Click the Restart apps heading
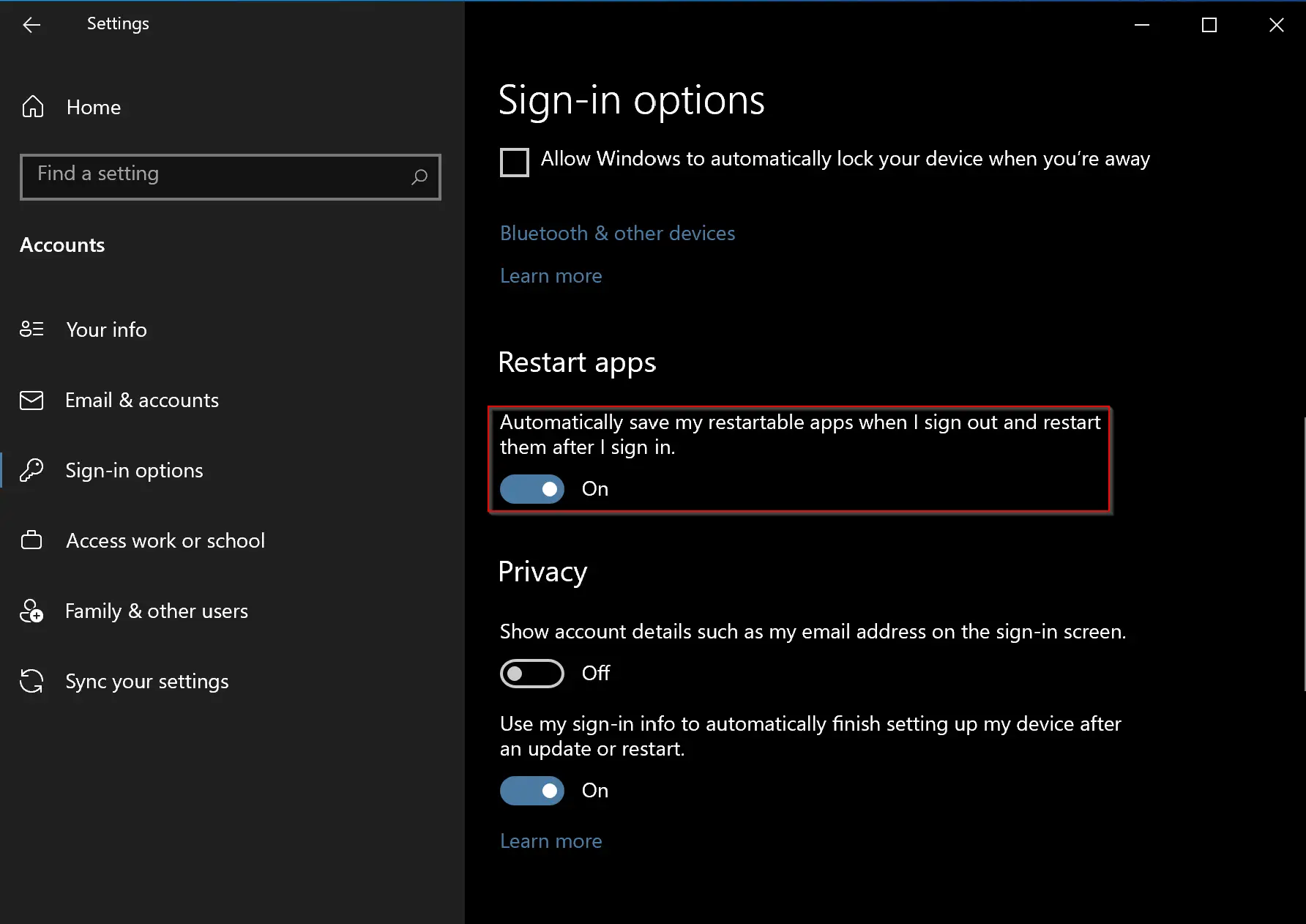Screen dimensions: 1306x924 [x=577, y=362]
